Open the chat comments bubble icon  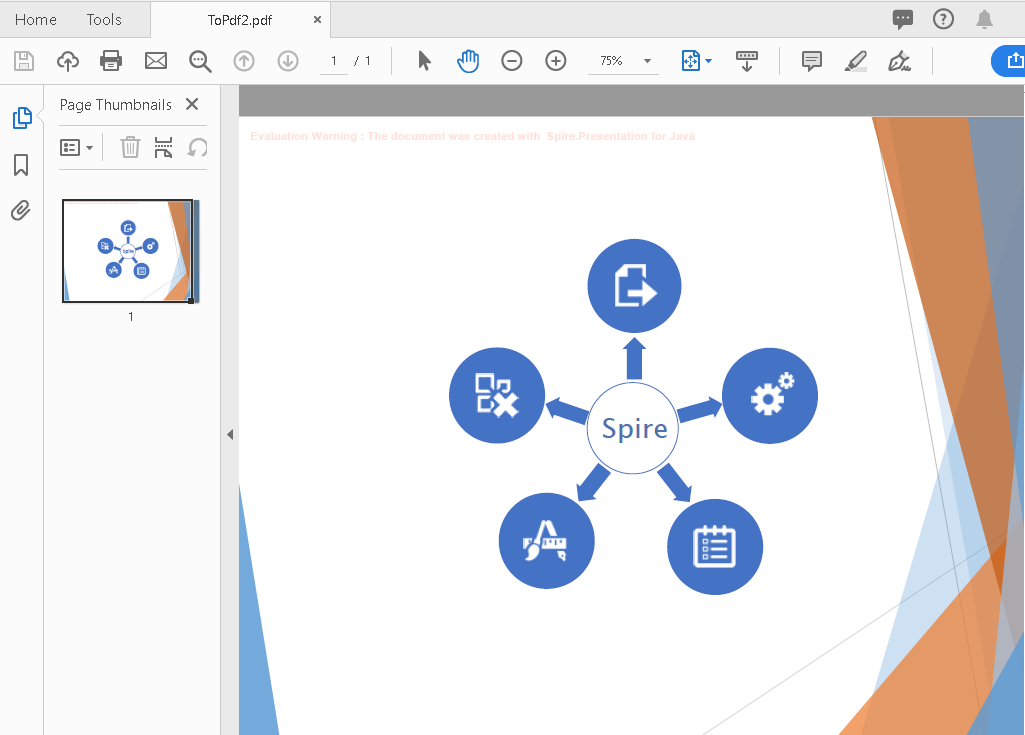[x=903, y=19]
